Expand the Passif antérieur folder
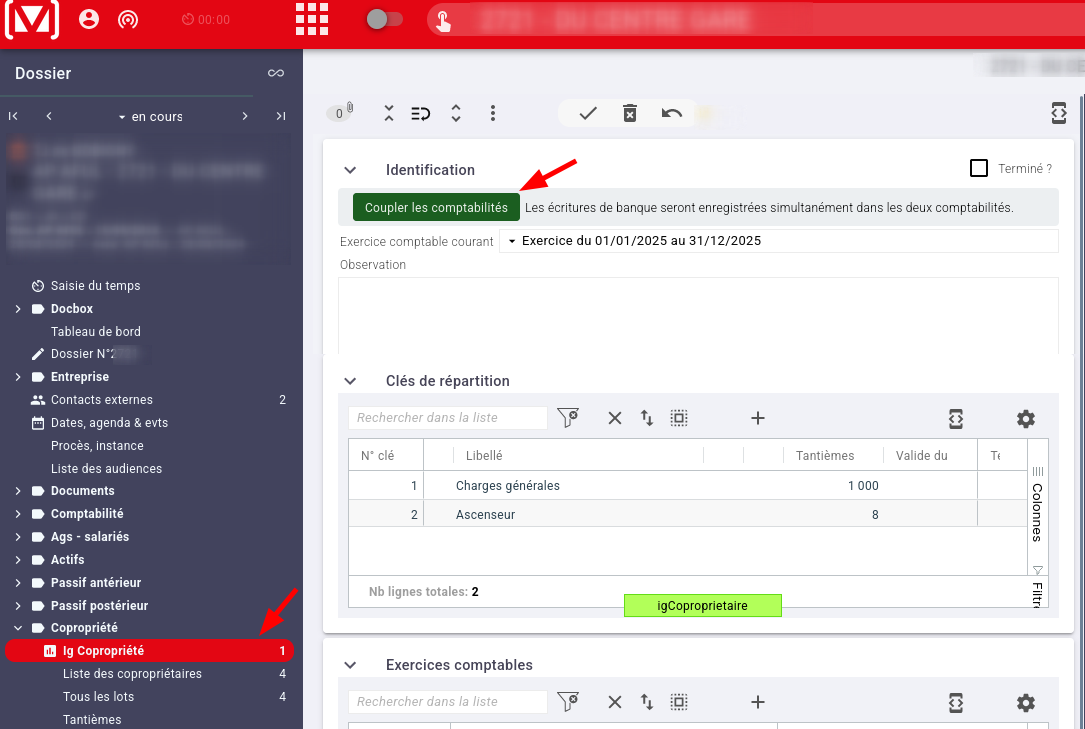The width and height of the screenshot is (1085, 729). [x=18, y=582]
